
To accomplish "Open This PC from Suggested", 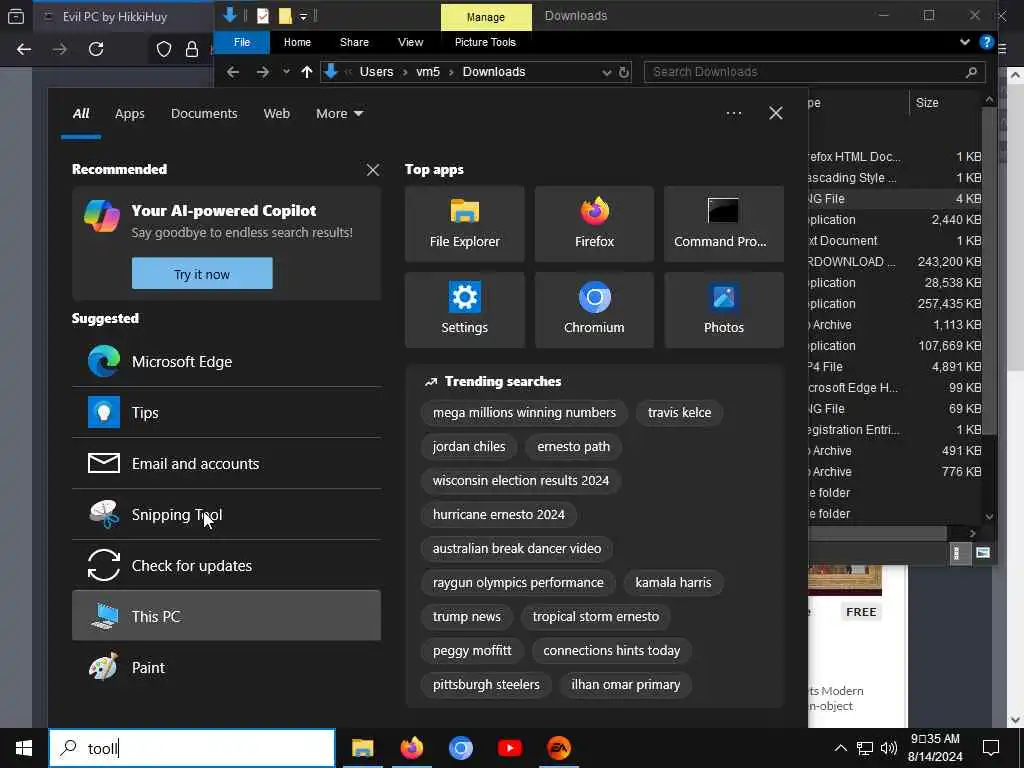I will [x=226, y=616].
